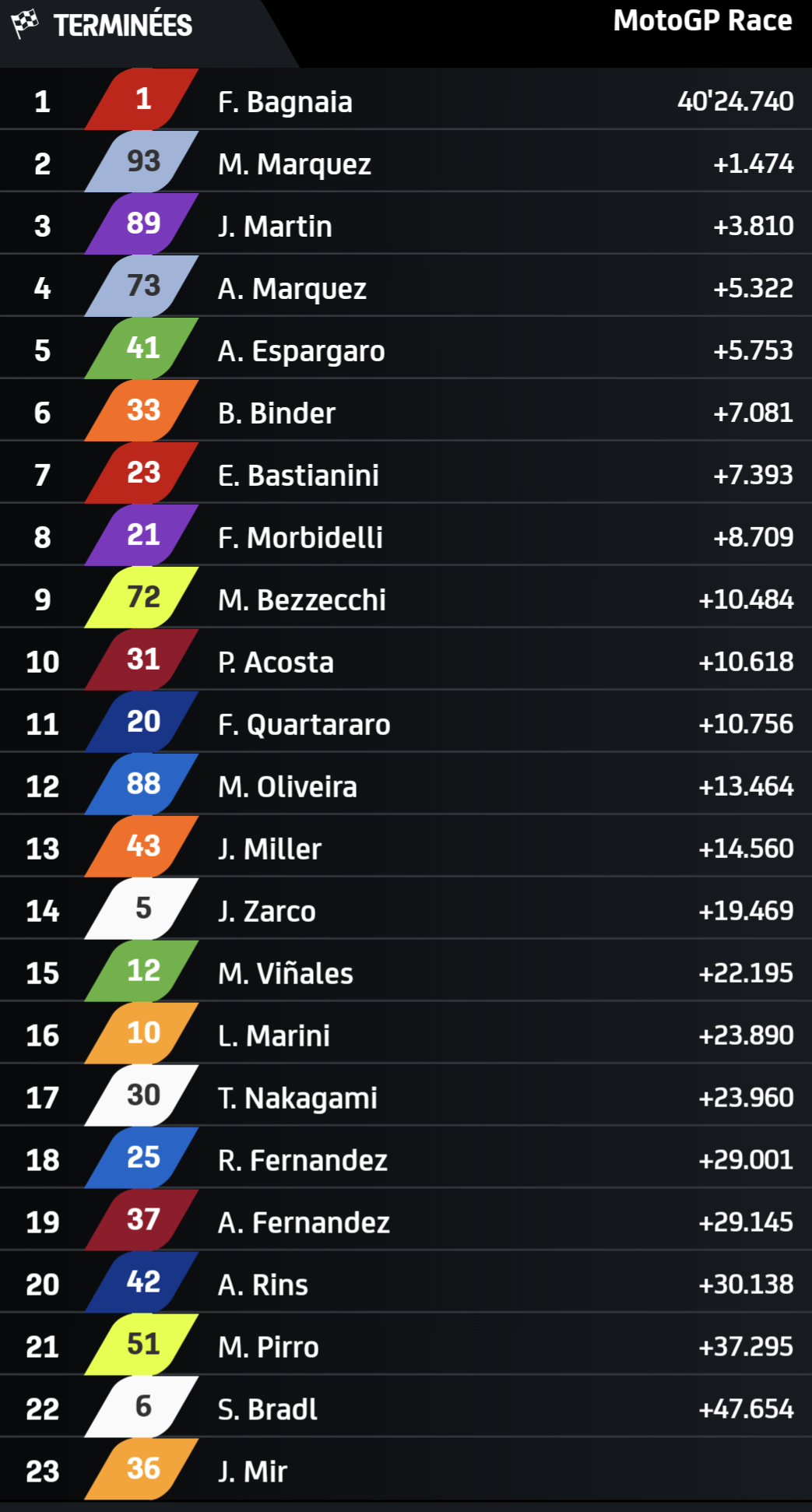Click the green number 41 badge
Image resolution: width=812 pixels, height=1512 pixels.
pyautogui.click(x=142, y=348)
